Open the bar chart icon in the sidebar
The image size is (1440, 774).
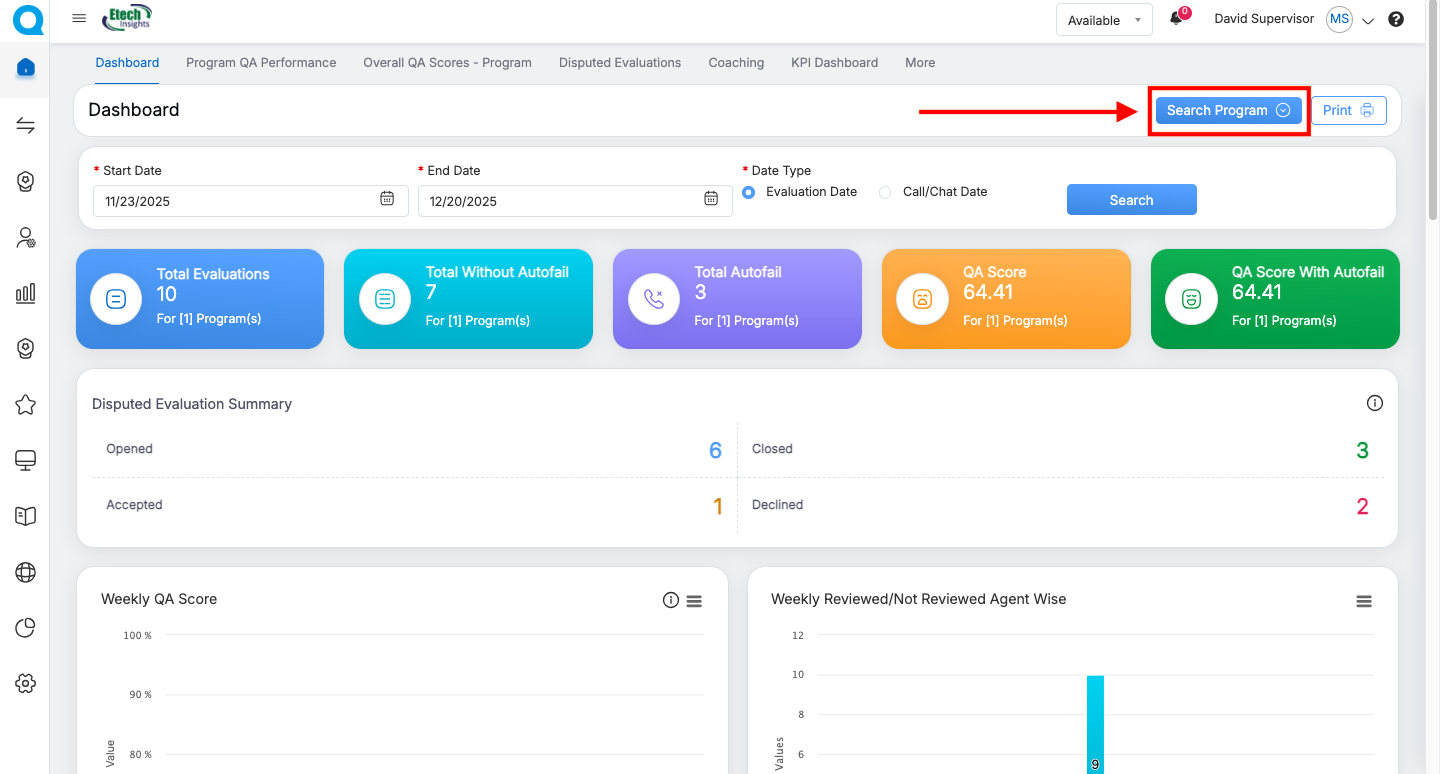pyautogui.click(x=26, y=293)
